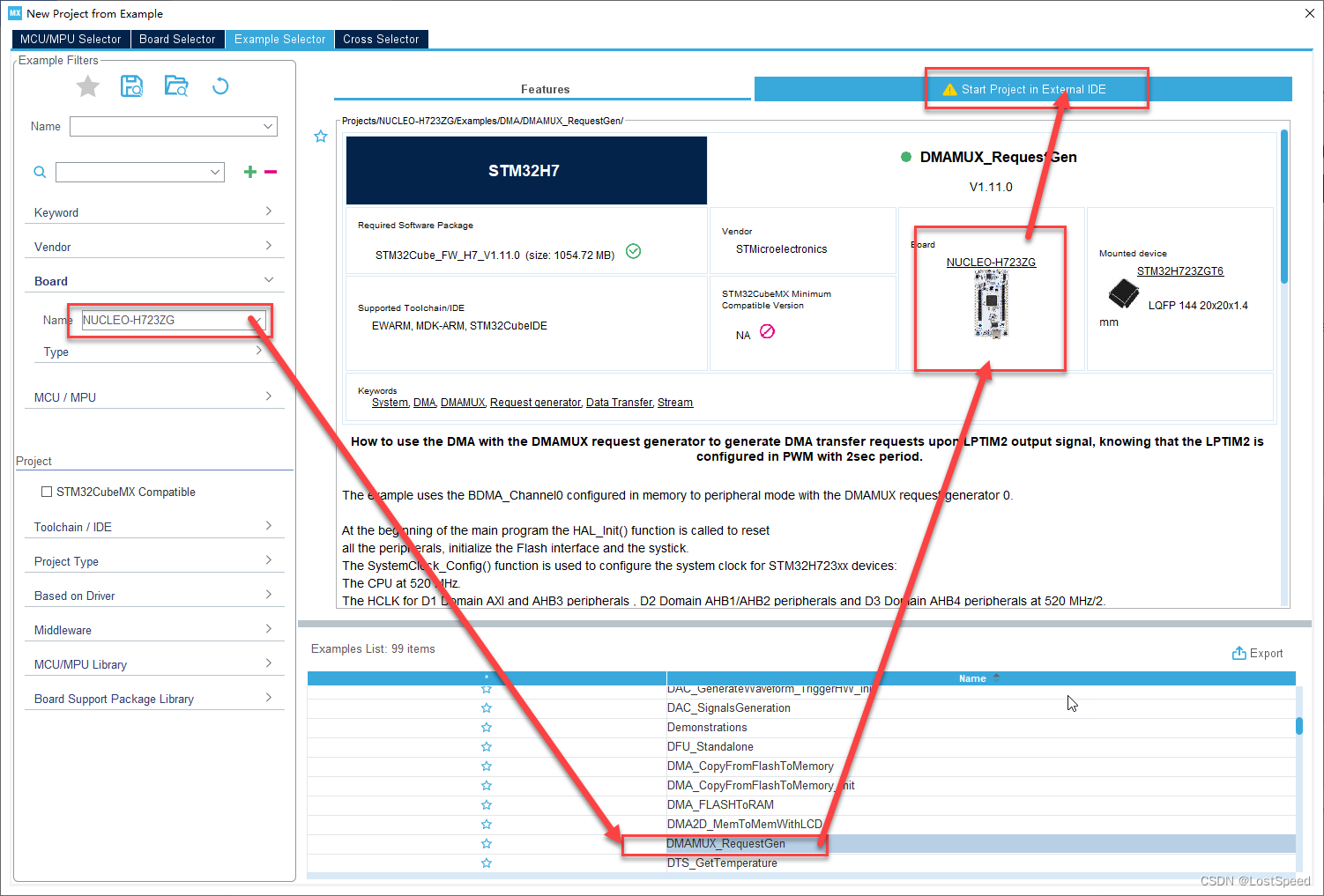Reset all example filters

[x=220, y=85]
